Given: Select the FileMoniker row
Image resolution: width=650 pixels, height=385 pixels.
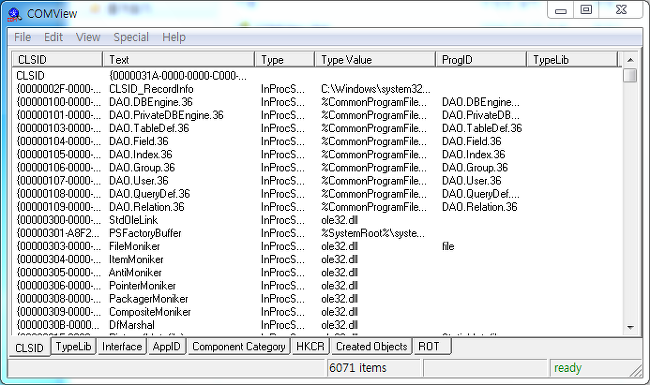Looking at the screenshot, I should point(317,247).
